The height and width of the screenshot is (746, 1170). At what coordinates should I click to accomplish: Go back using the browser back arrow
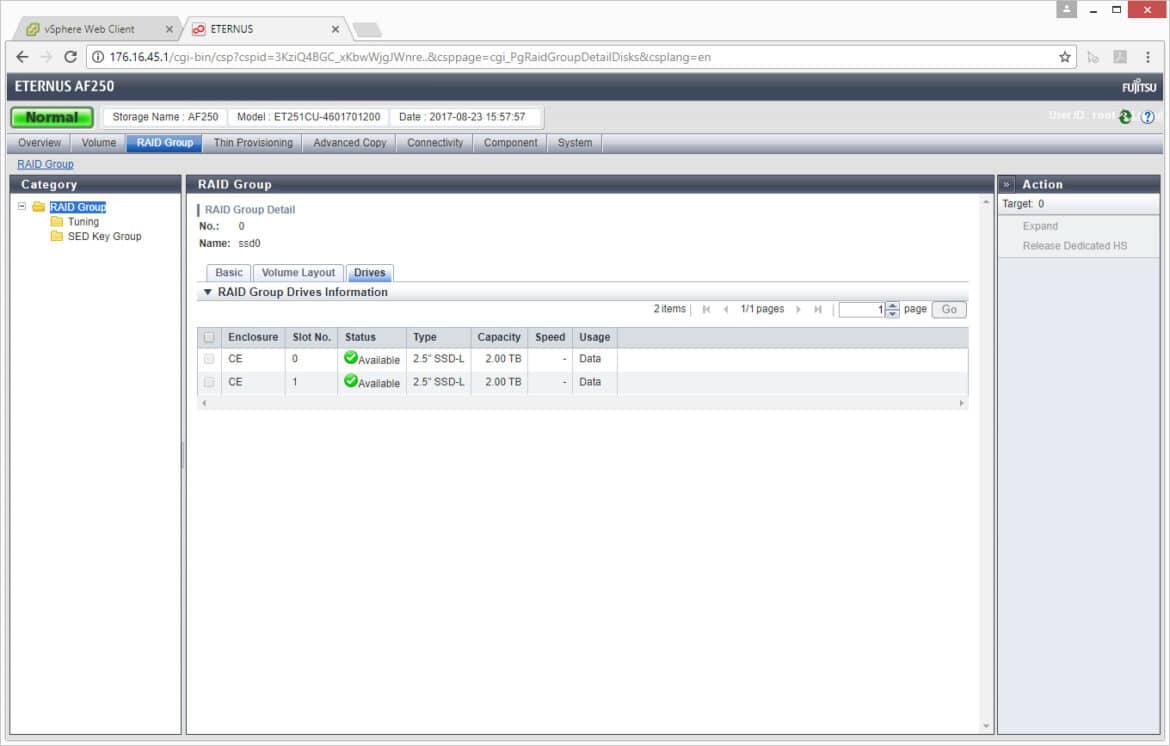22,57
